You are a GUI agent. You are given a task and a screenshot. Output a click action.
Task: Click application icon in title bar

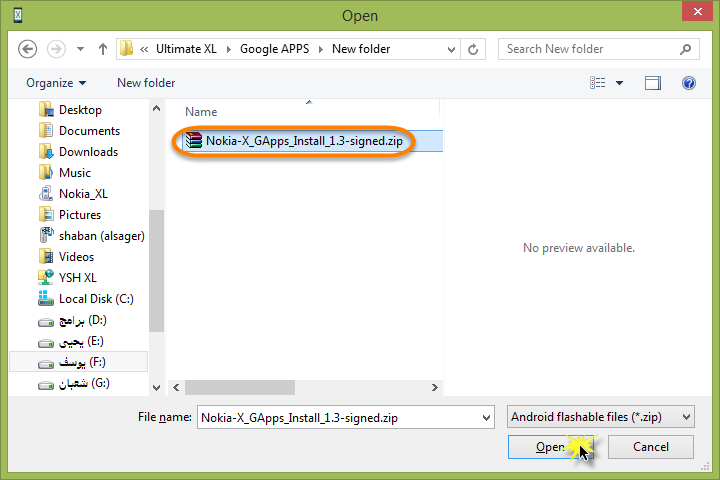pos(17,15)
